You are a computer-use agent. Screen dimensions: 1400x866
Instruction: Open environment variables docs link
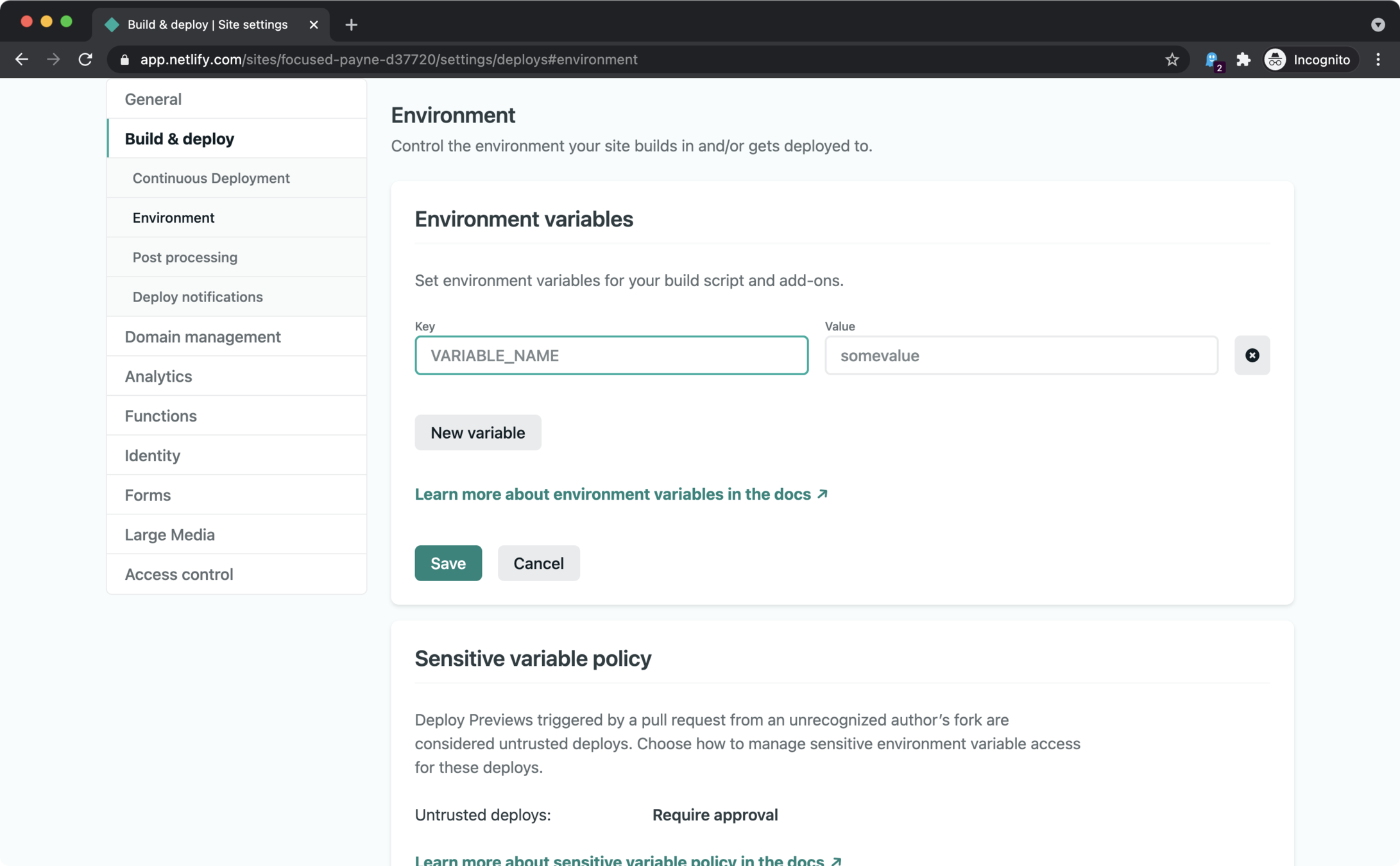pyautogui.click(x=620, y=494)
